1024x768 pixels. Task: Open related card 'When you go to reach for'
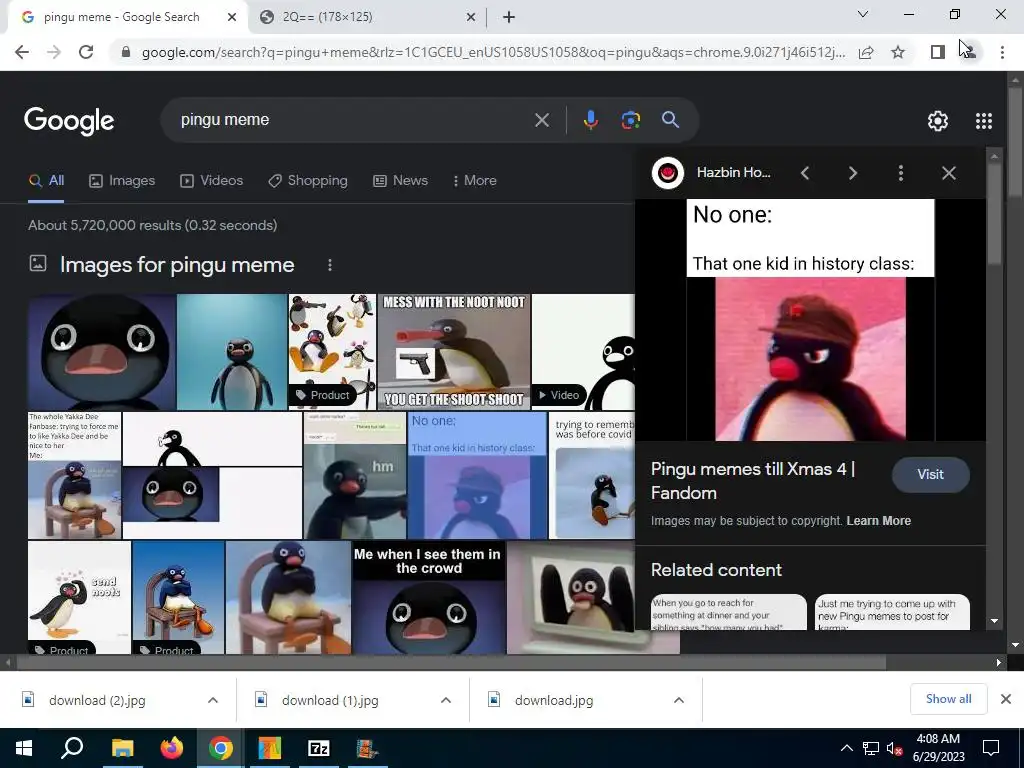(728, 612)
